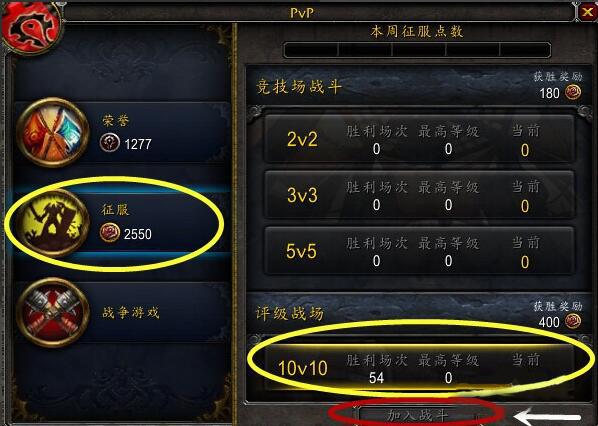The image size is (598, 426).
Task: Select the crossed flags Honor icon
Action: pyautogui.click(x=53, y=132)
